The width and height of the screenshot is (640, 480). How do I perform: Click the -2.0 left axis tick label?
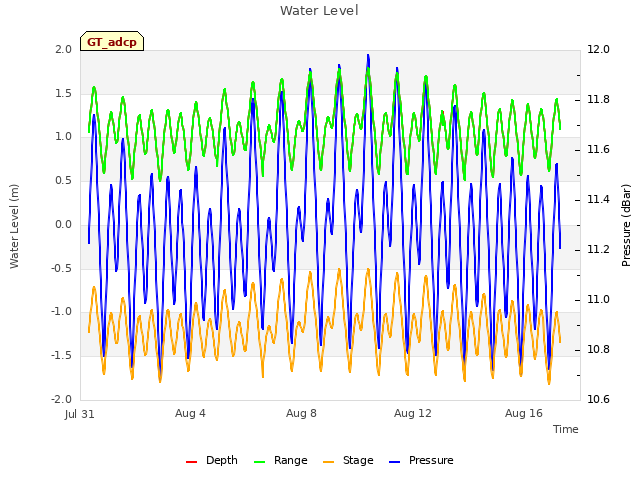(x=61, y=399)
